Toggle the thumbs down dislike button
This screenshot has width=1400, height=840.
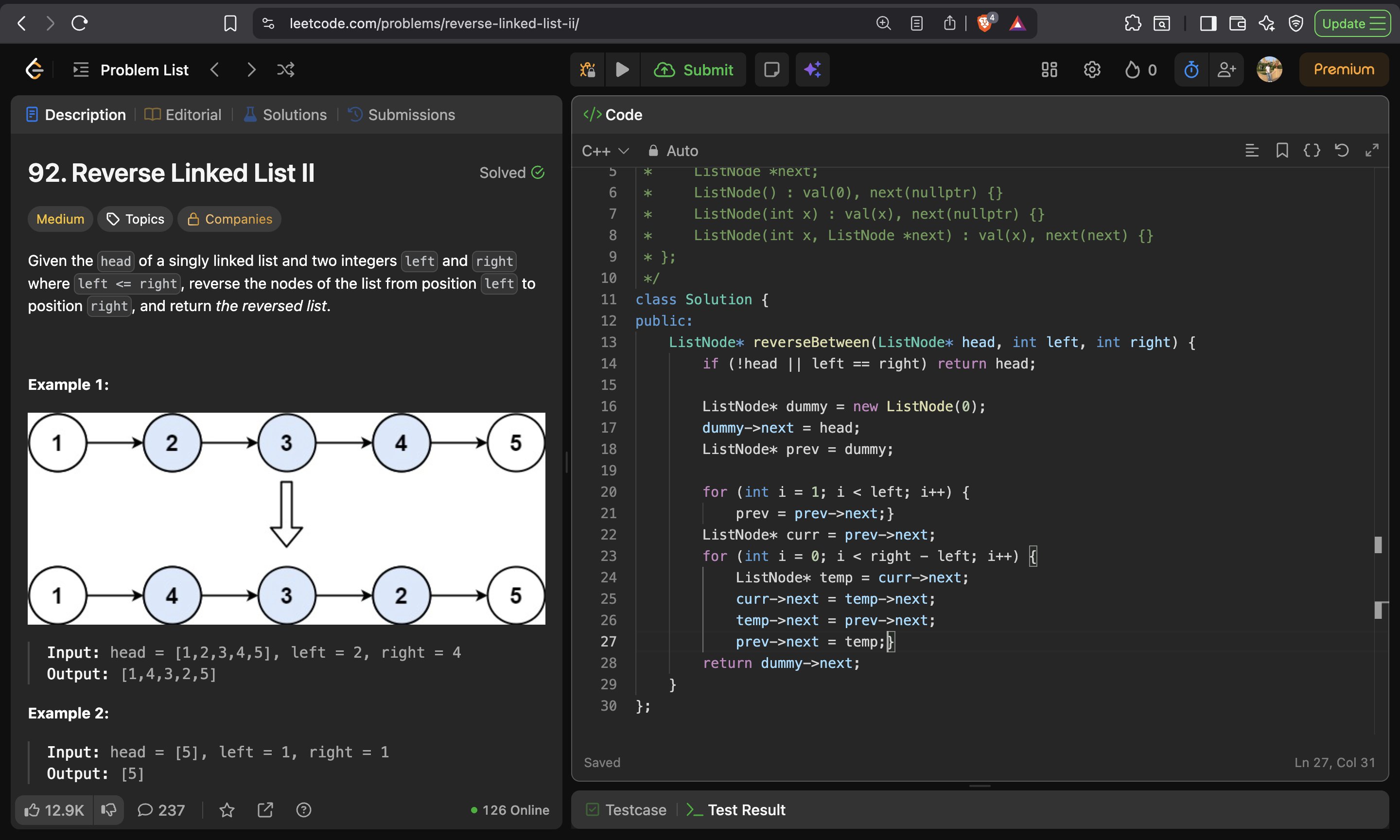(x=109, y=810)
